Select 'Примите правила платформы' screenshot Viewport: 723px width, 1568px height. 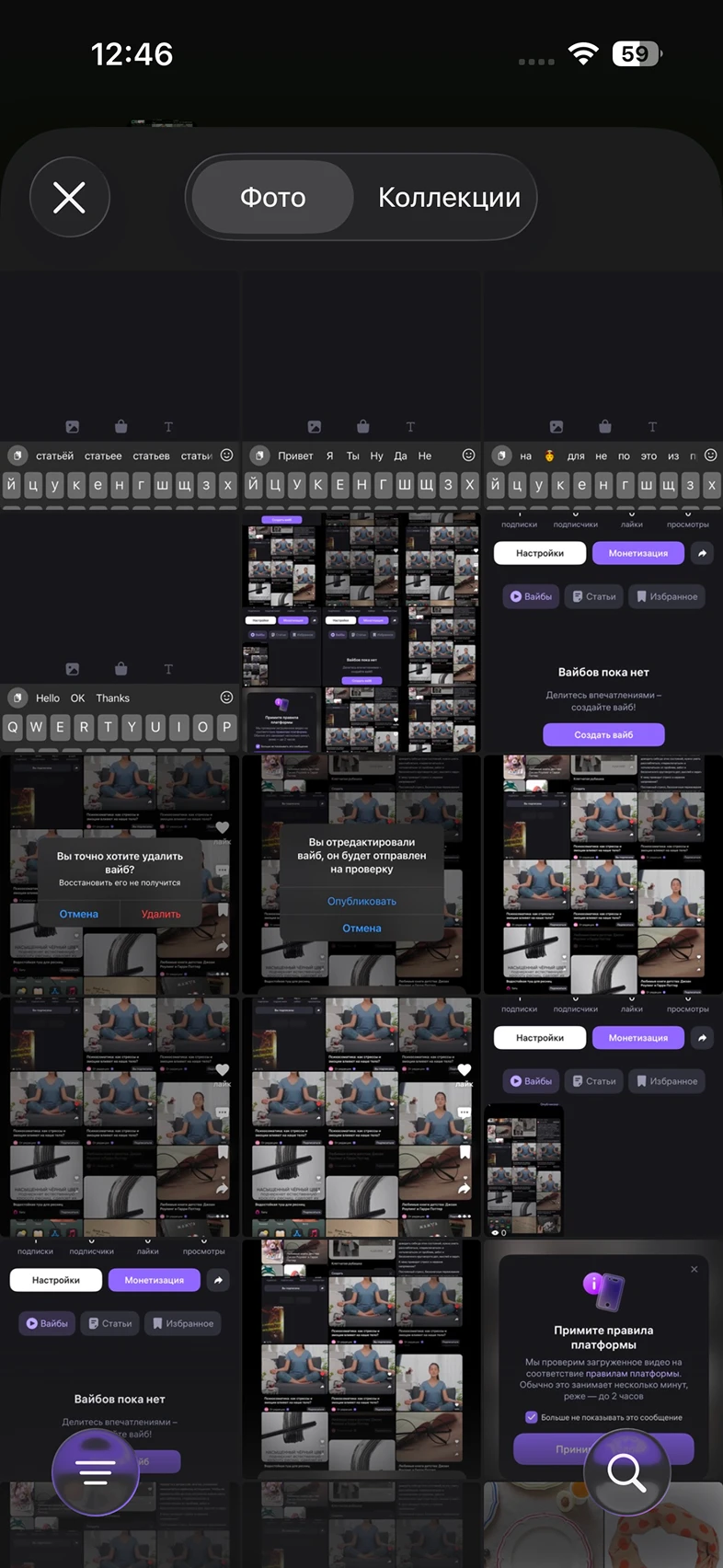click(x=603, y=1358)
